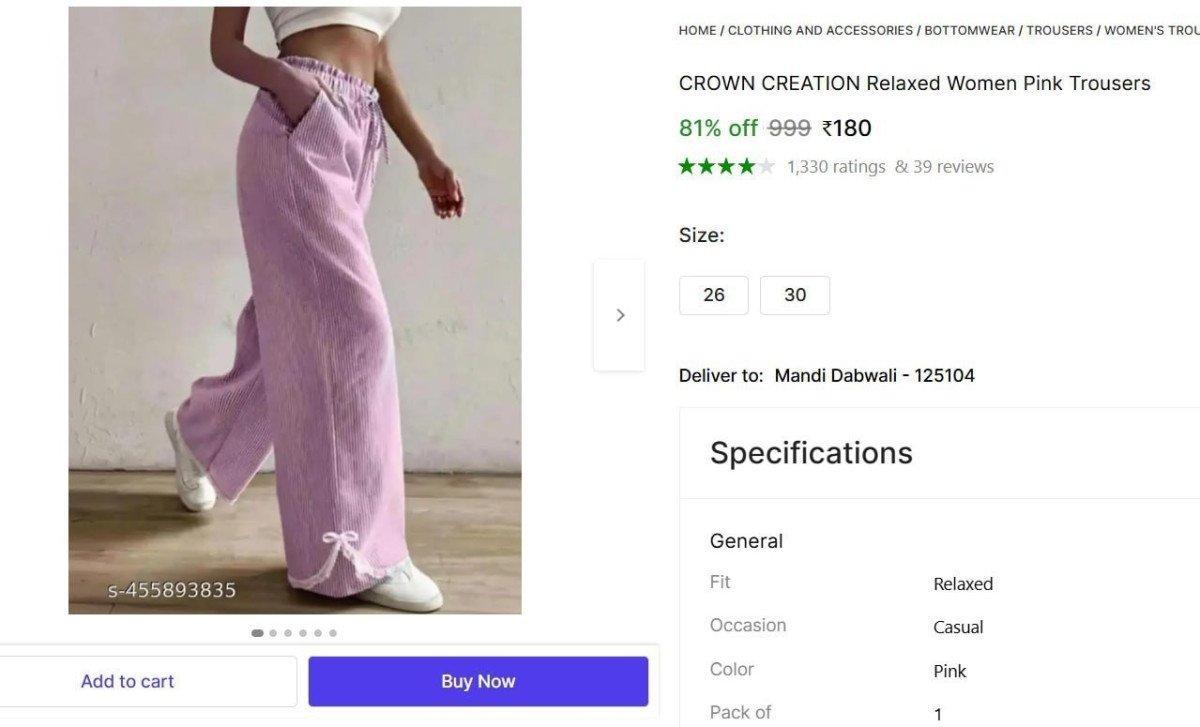Open the HOME breadcrumb link

click(697, 30)
